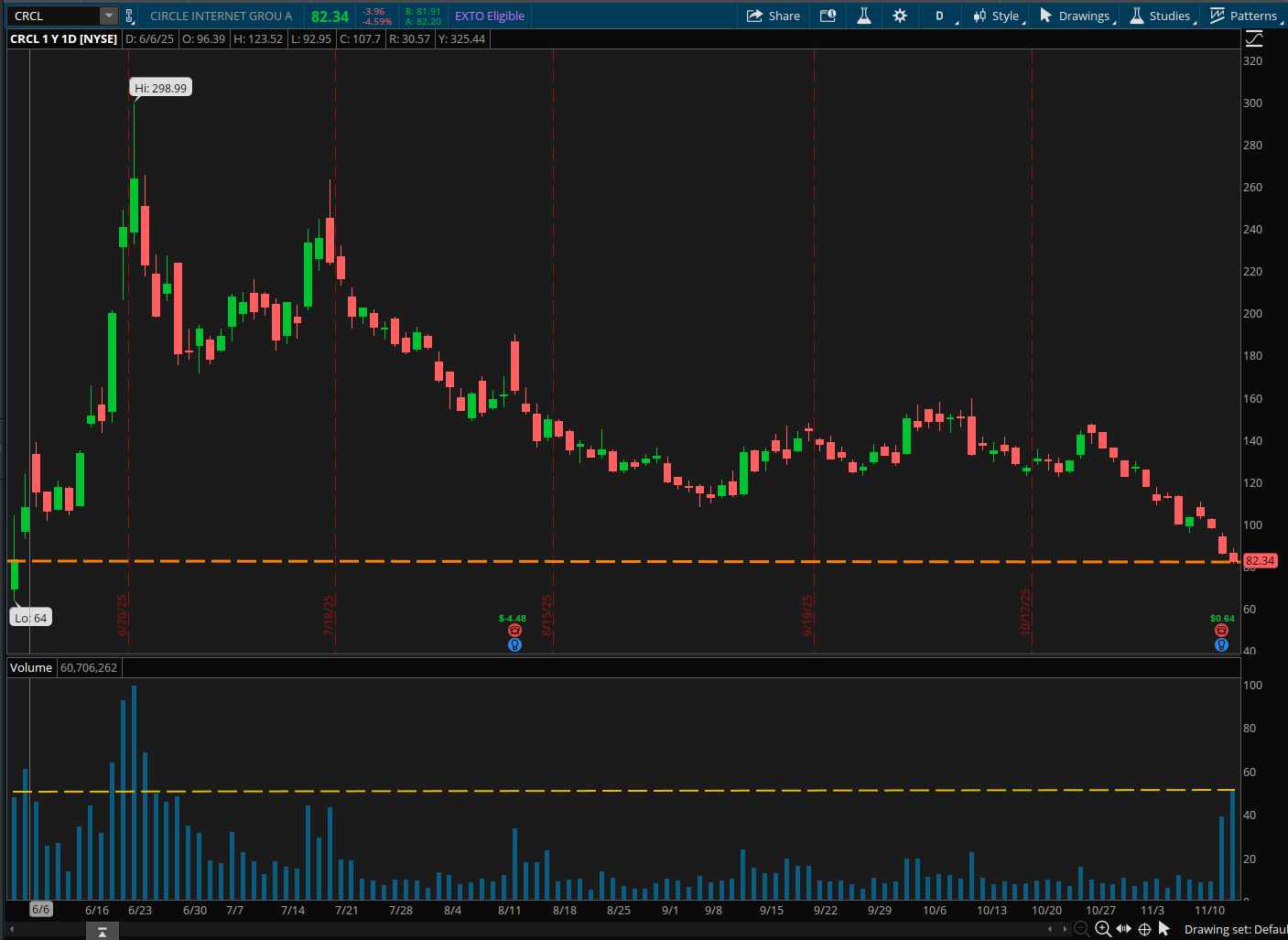Click the 10/17/25 expiration marker label

coord(1025,611)
